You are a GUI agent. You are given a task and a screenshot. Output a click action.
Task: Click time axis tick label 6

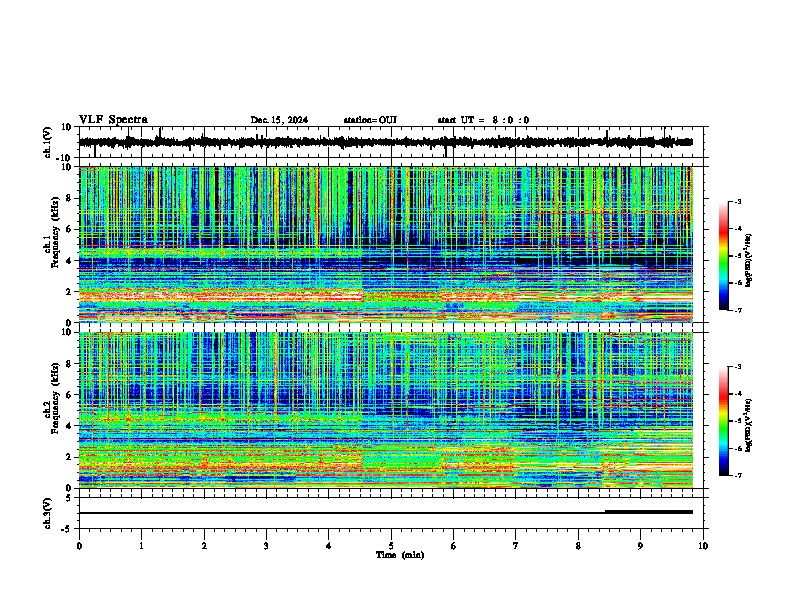pyautogui.click(x=454, y=546)
